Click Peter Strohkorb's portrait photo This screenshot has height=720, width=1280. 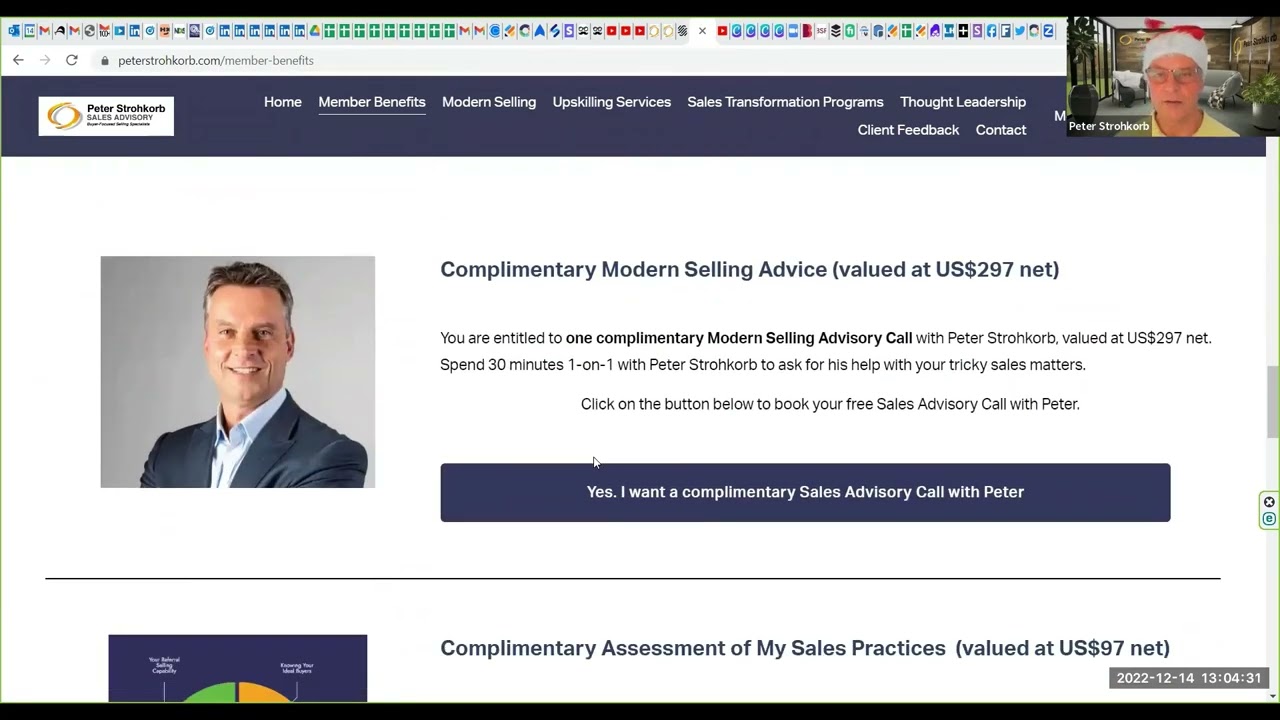tap(238, 372)
